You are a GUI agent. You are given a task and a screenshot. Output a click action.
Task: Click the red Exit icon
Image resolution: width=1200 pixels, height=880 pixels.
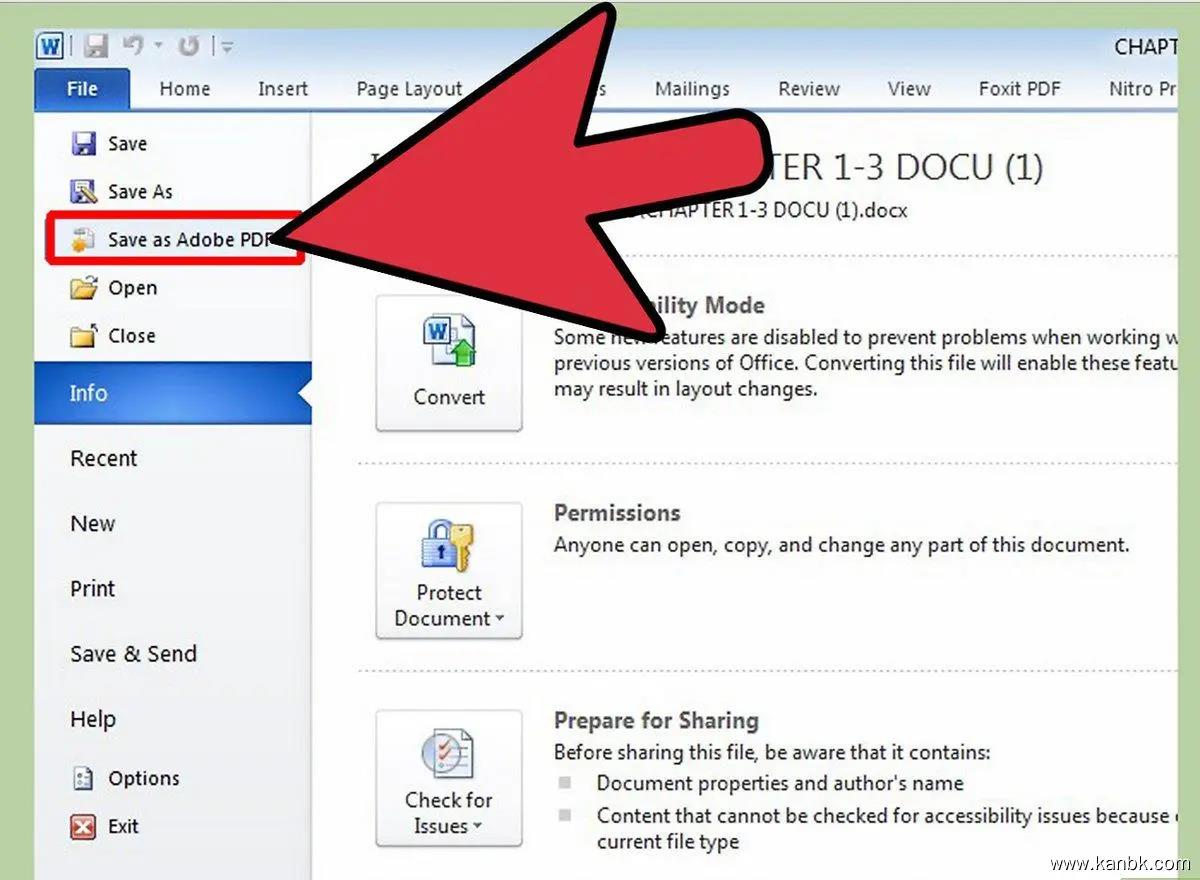click(x=84, y=827)
